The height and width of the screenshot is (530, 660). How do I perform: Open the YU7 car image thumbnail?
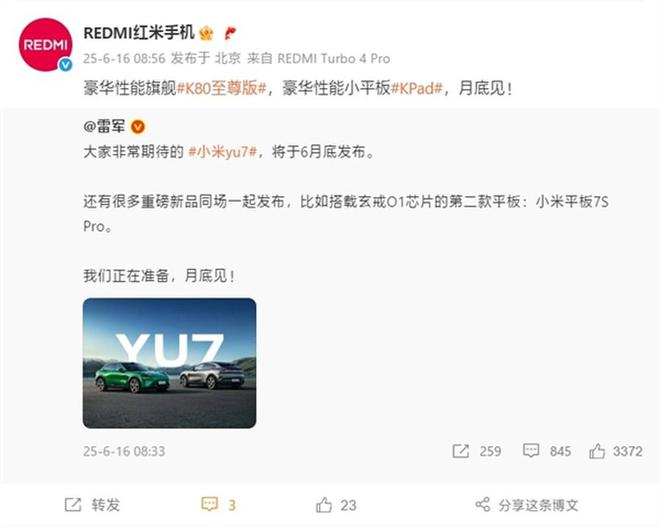[x=169, y=363]
